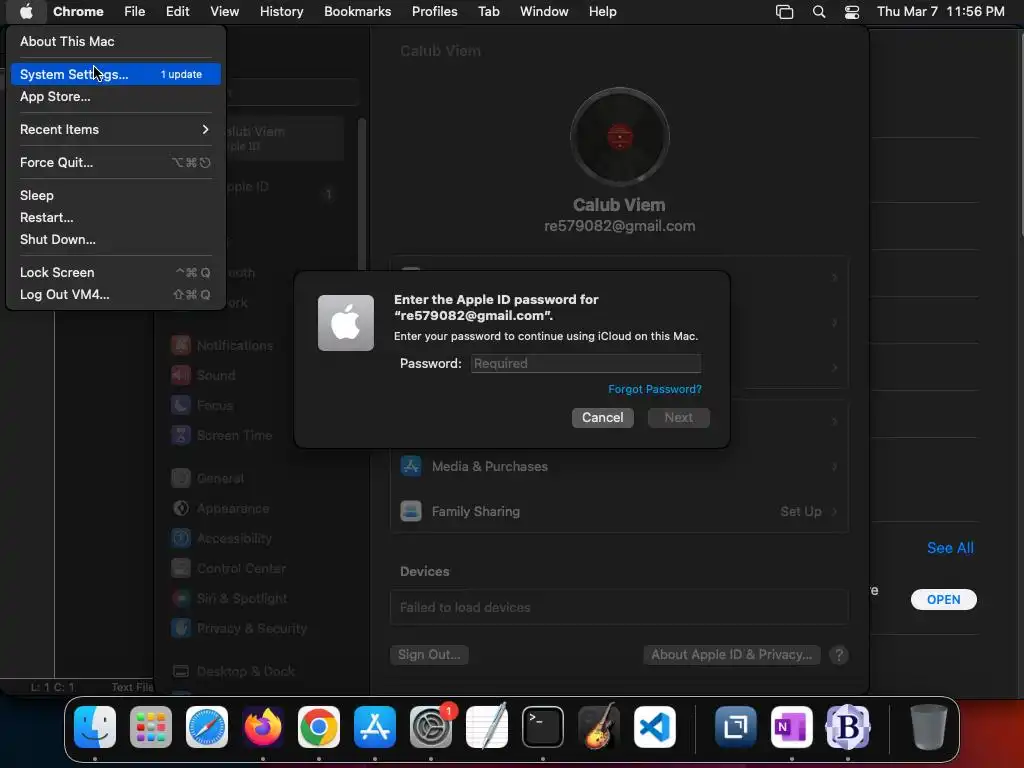Open Control Center icon in menu bar
The height and width of the screenshot is (768, 1024).
pos(852,12)
